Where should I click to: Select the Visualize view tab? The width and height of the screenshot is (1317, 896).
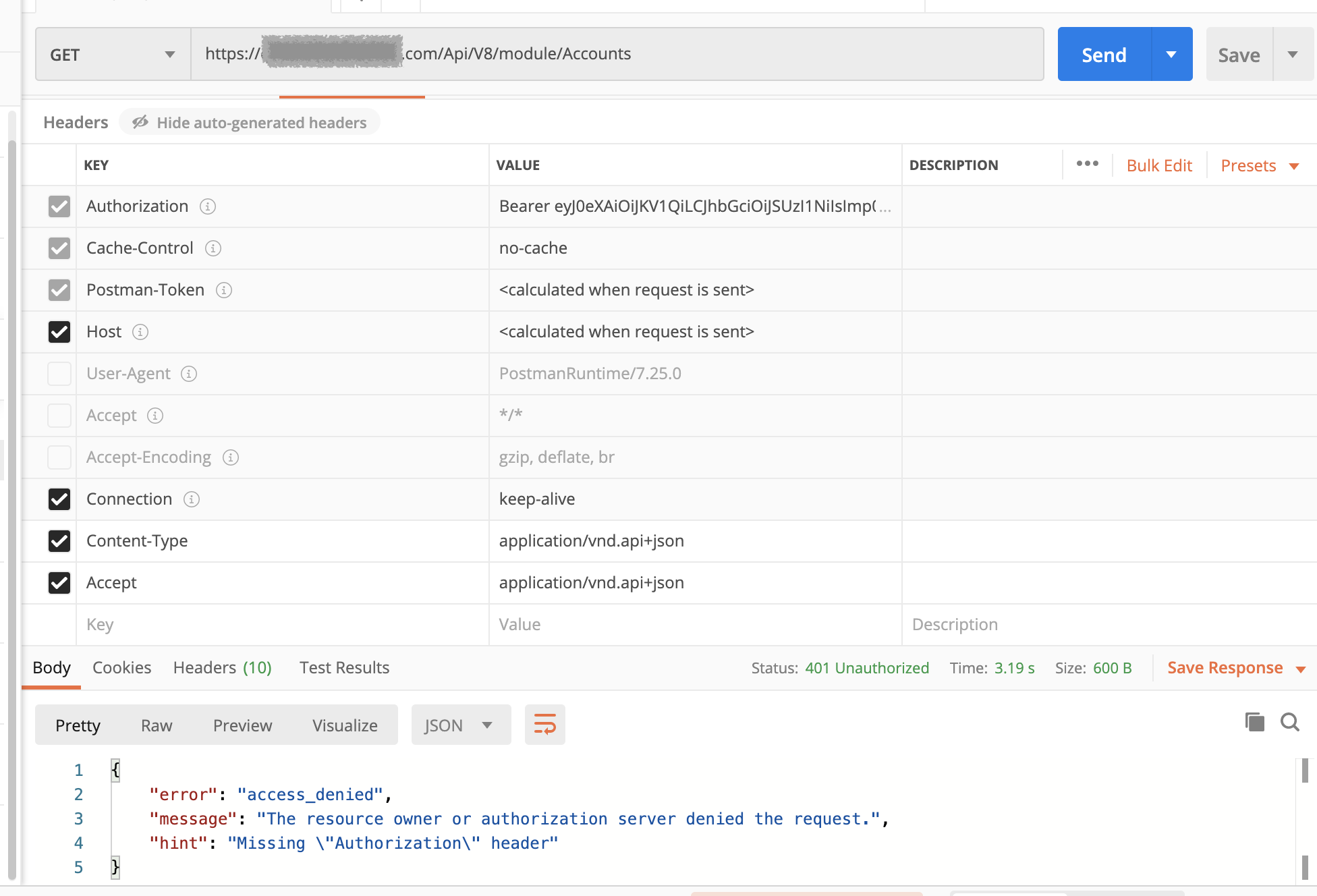click(345, 725)
